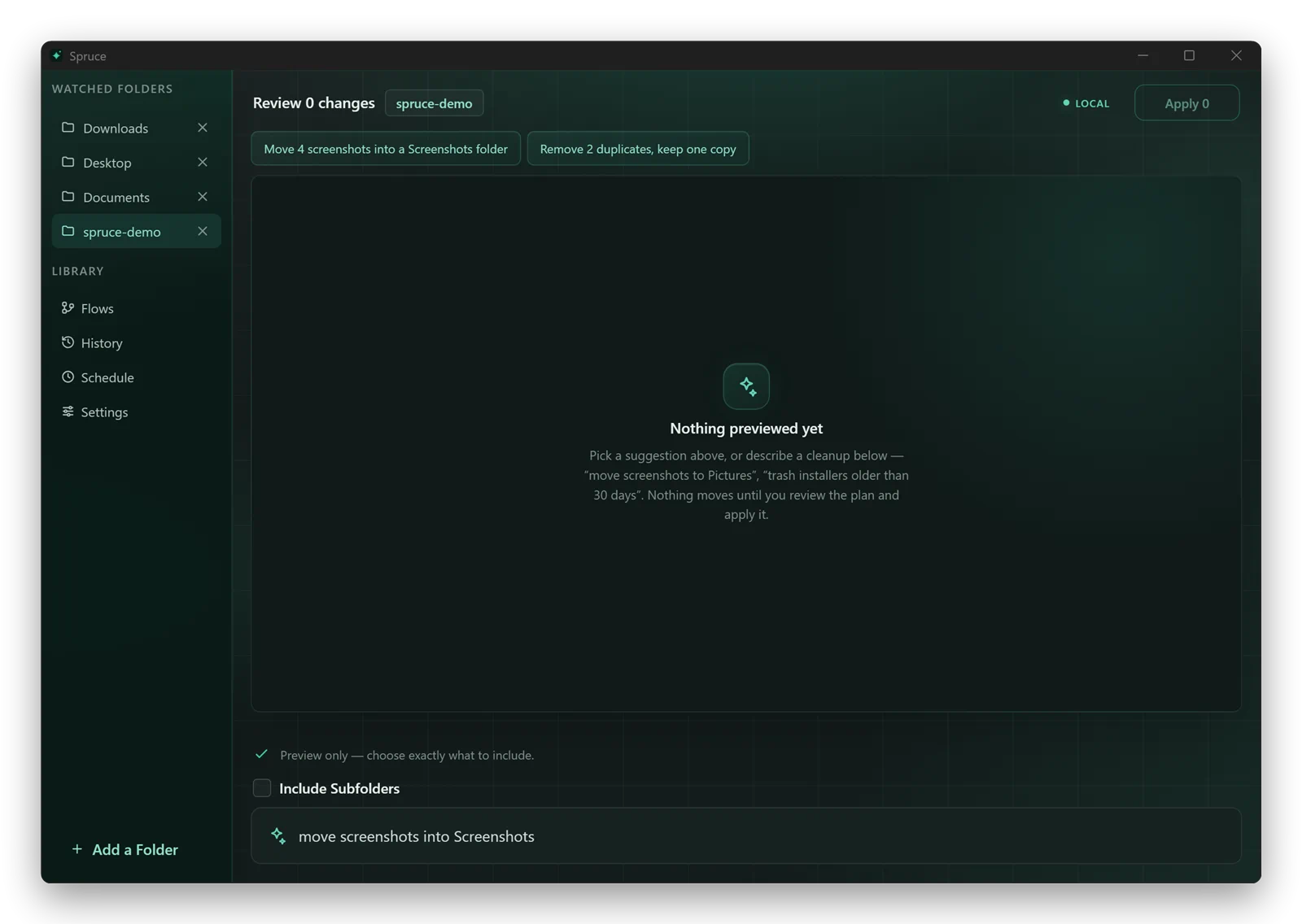This screenshot has height=924, width=1302.
Task: Open the Schedule section
Action: 136,377
